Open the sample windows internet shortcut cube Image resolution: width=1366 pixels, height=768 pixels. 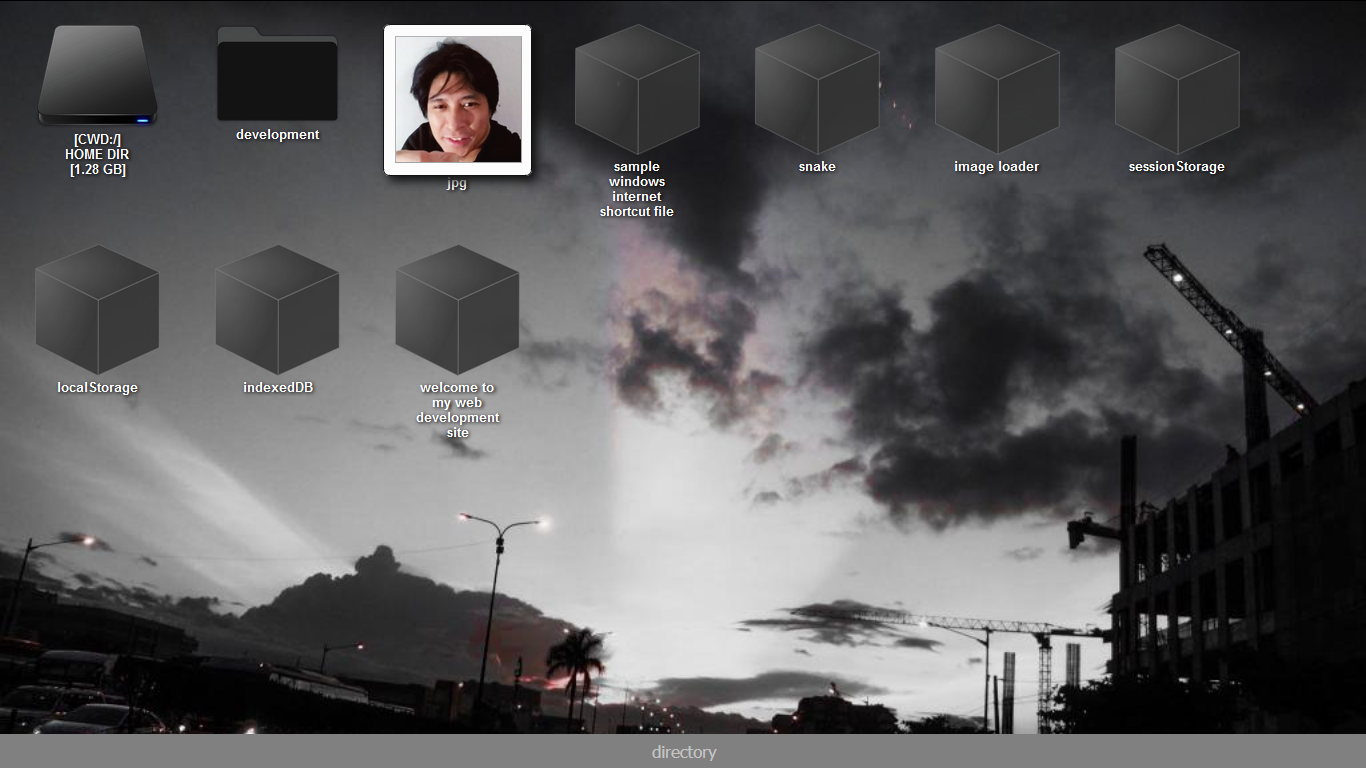pyautogui.click(x=637, y=89)
